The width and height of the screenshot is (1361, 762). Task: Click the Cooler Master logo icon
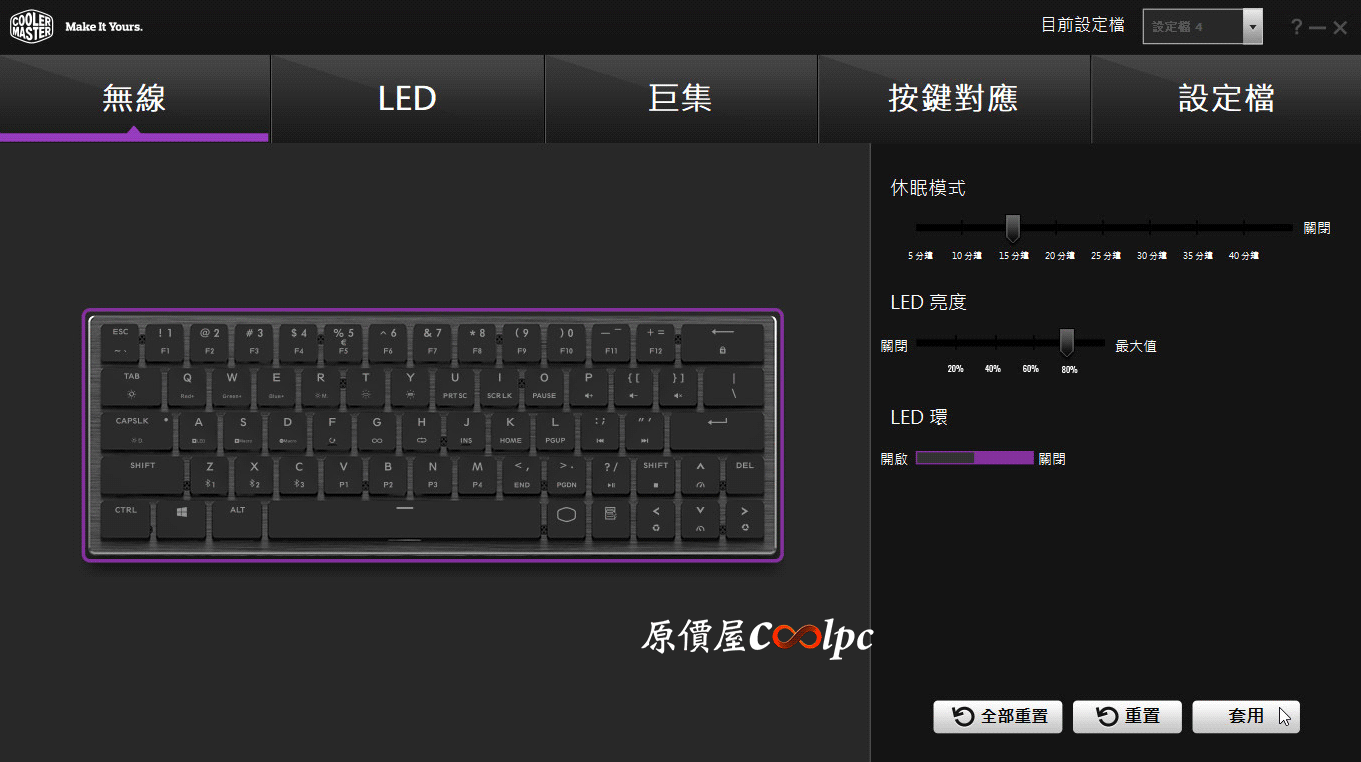tap(31, 26)
